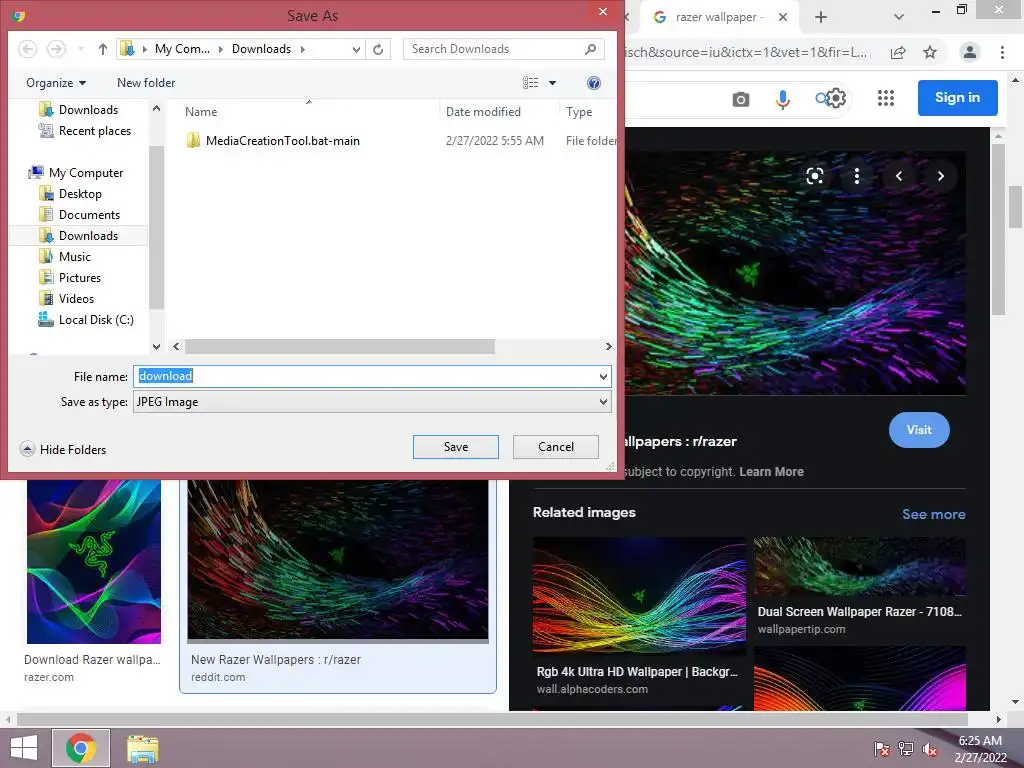
Task: Go back in Save As dialog
Action: (x=27, y=49)
